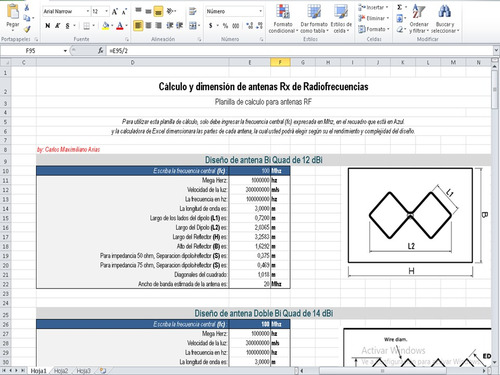Click the Estilos de celda icon
This screenshot has height=375, width=500.
pos(341,12)
